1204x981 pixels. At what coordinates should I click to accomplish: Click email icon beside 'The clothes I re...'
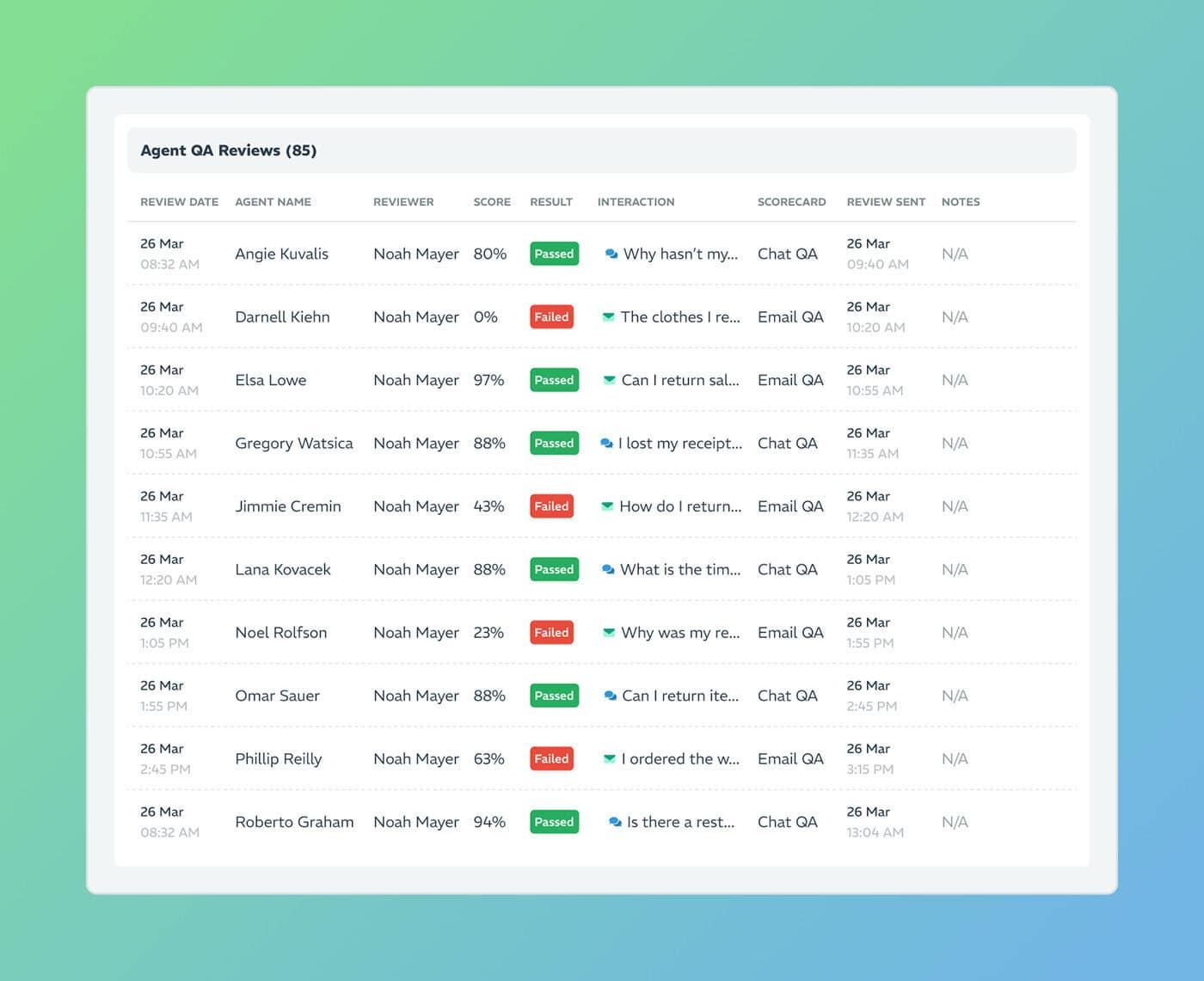pos(609,316)
